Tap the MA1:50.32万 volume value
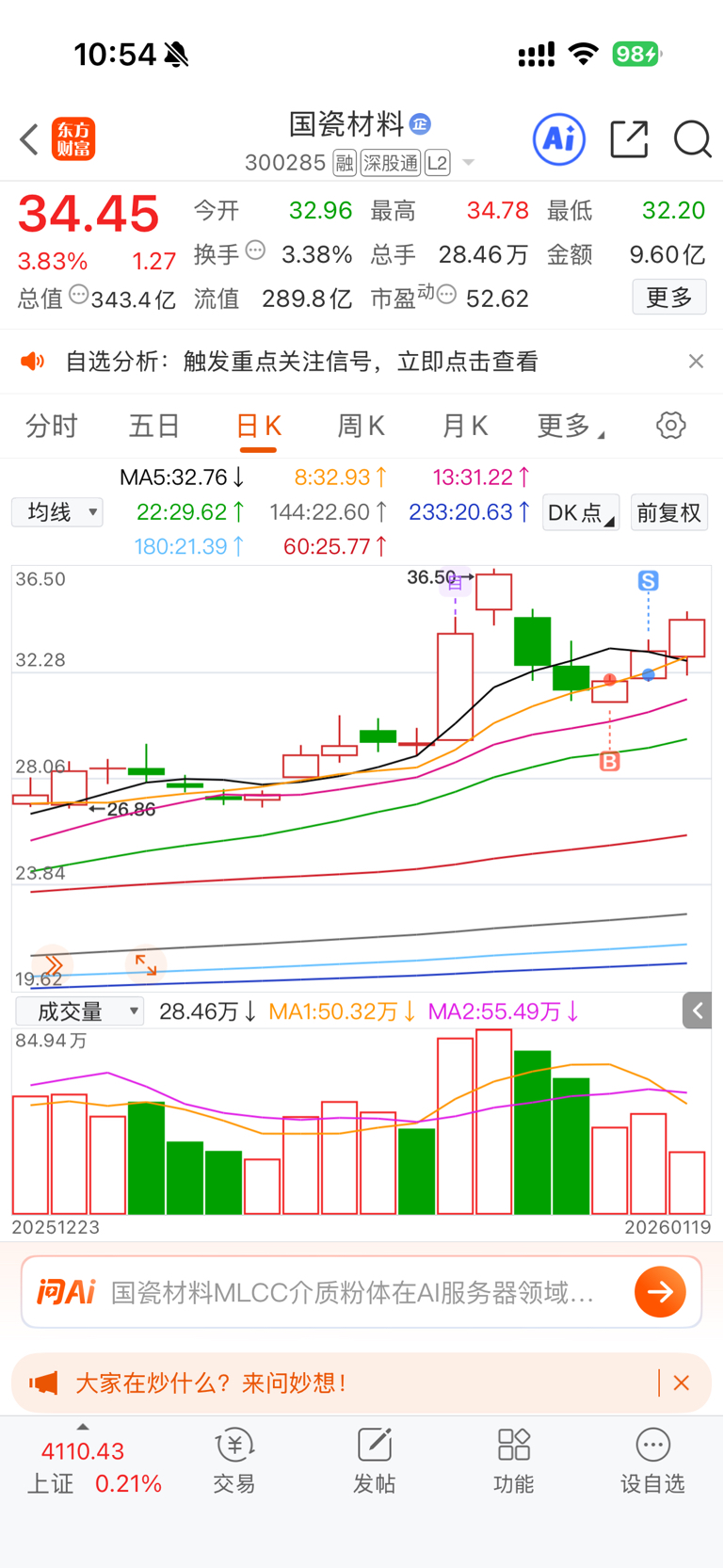The height and width of the screenshot is (1568, 724). (x=342, y=1011)
